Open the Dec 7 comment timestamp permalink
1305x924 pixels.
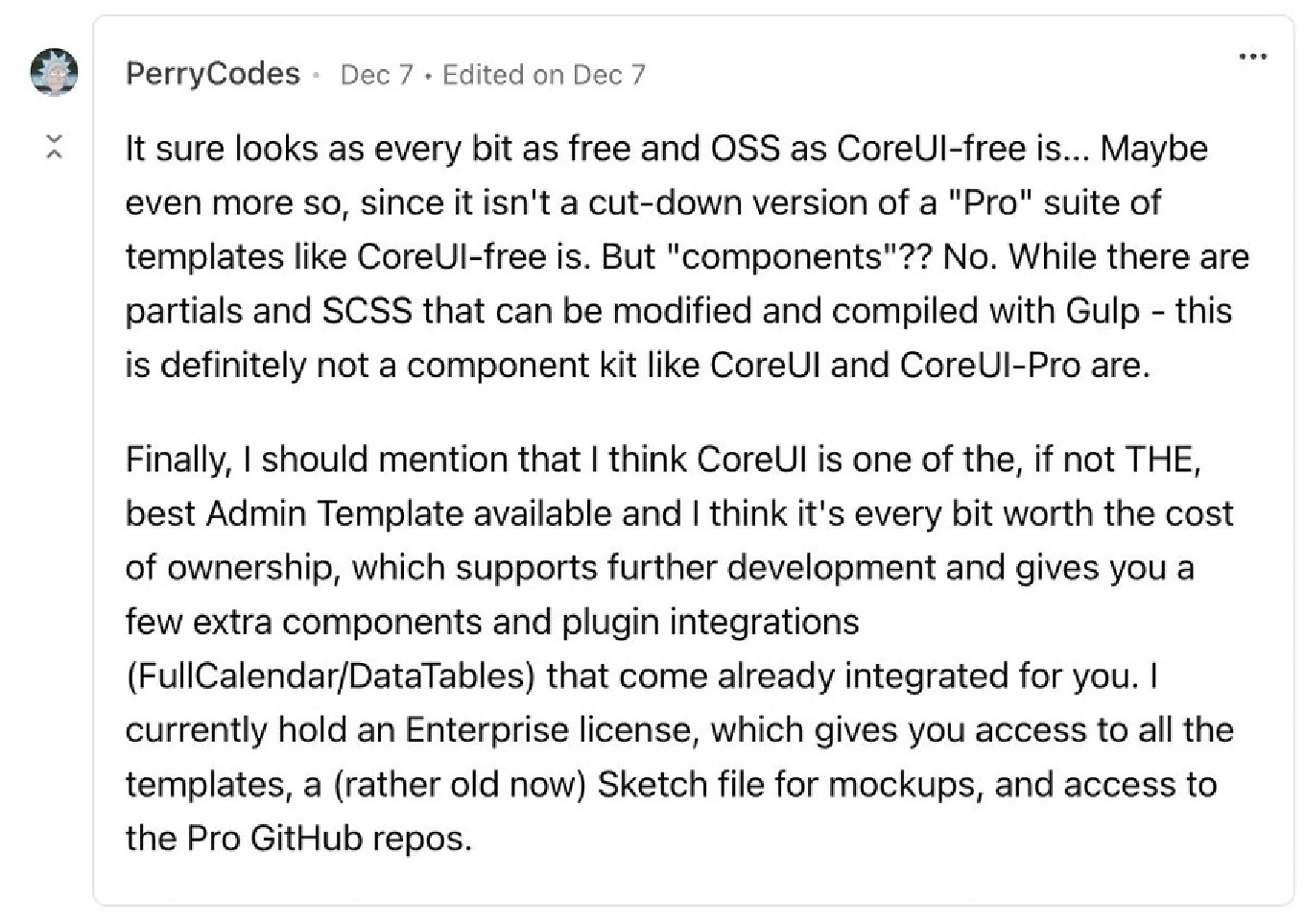tap(377, 75)
